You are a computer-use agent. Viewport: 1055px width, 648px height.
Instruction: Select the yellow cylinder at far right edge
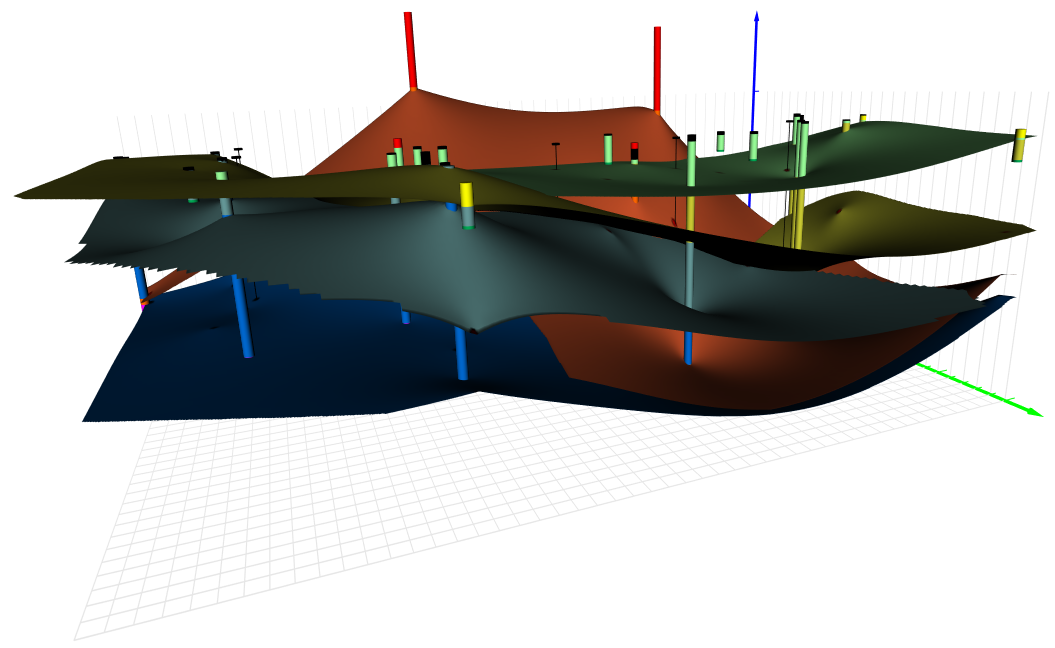tap(1019, 145)
